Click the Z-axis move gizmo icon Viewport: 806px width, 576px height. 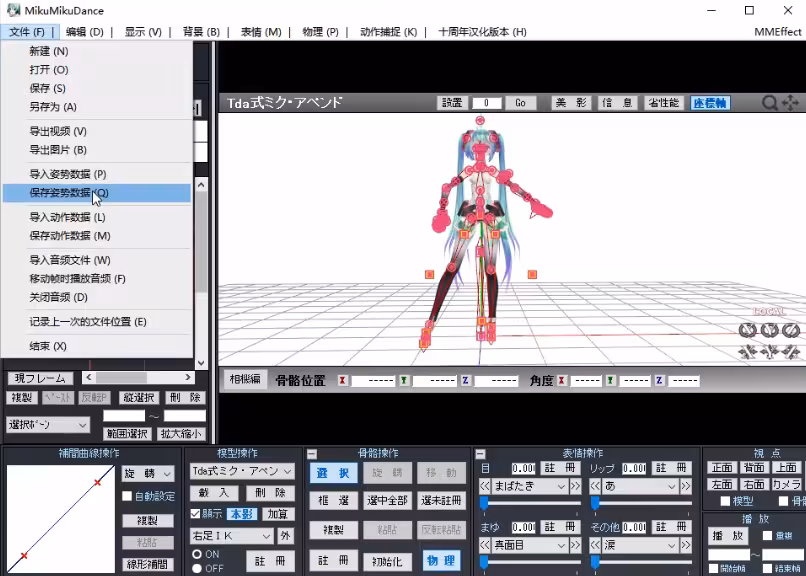point(792,351)
